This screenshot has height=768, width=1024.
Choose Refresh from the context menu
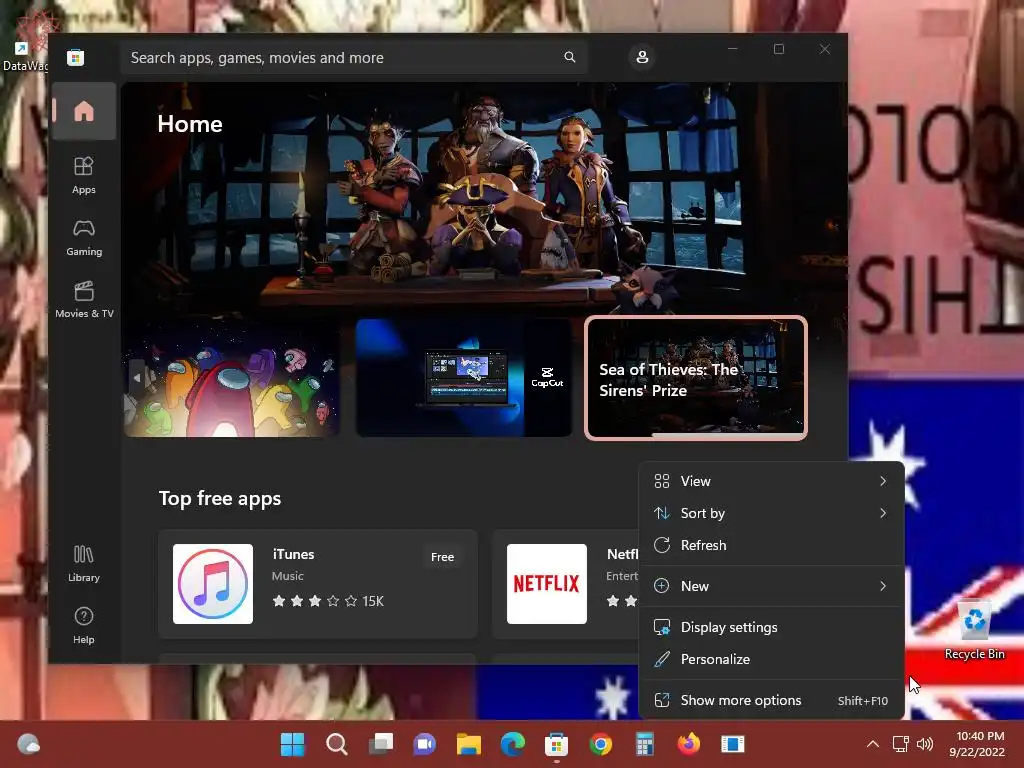[771, 545]
